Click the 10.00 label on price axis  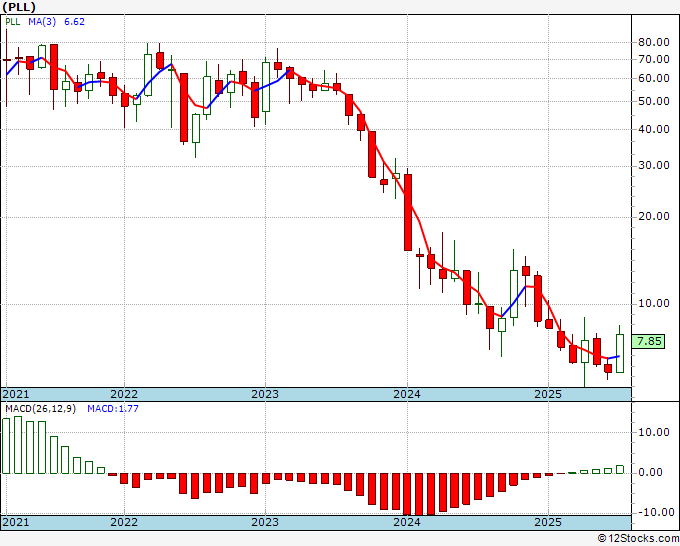pos(654,303)
